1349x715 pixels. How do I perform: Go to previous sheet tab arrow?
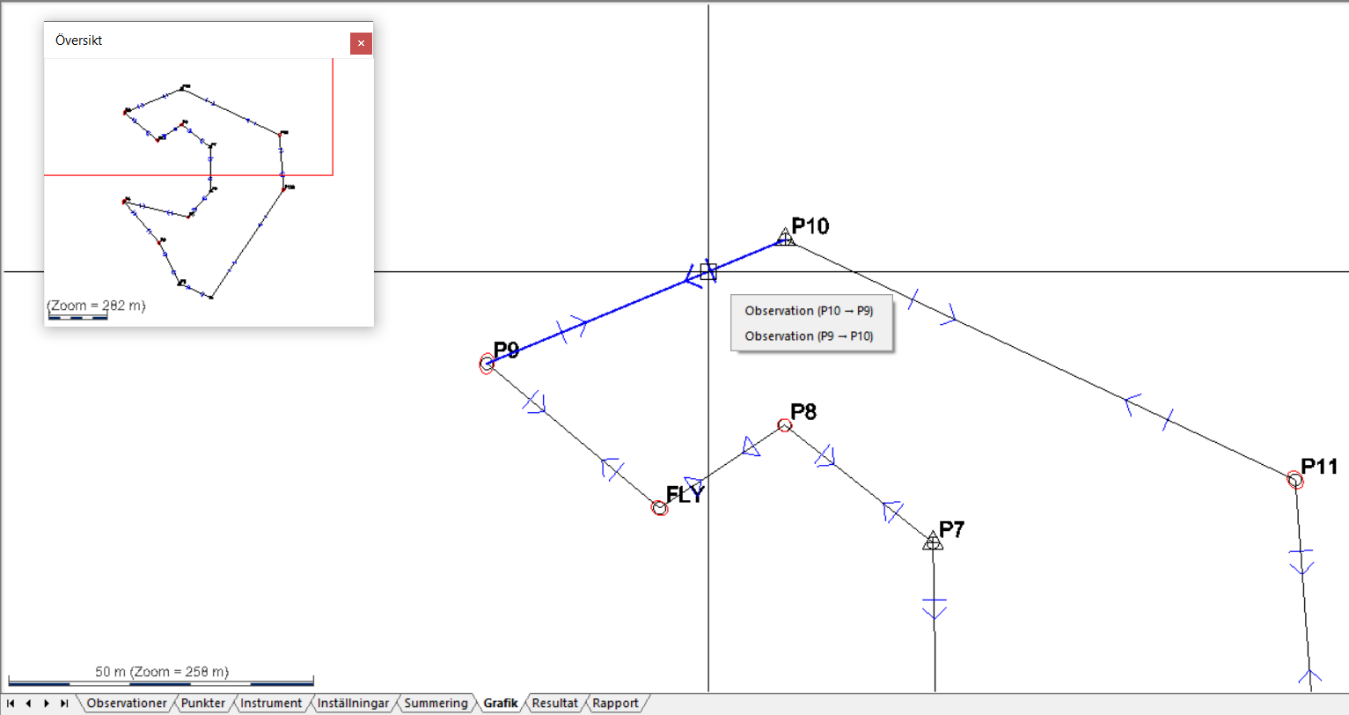[x=29, y=704]
